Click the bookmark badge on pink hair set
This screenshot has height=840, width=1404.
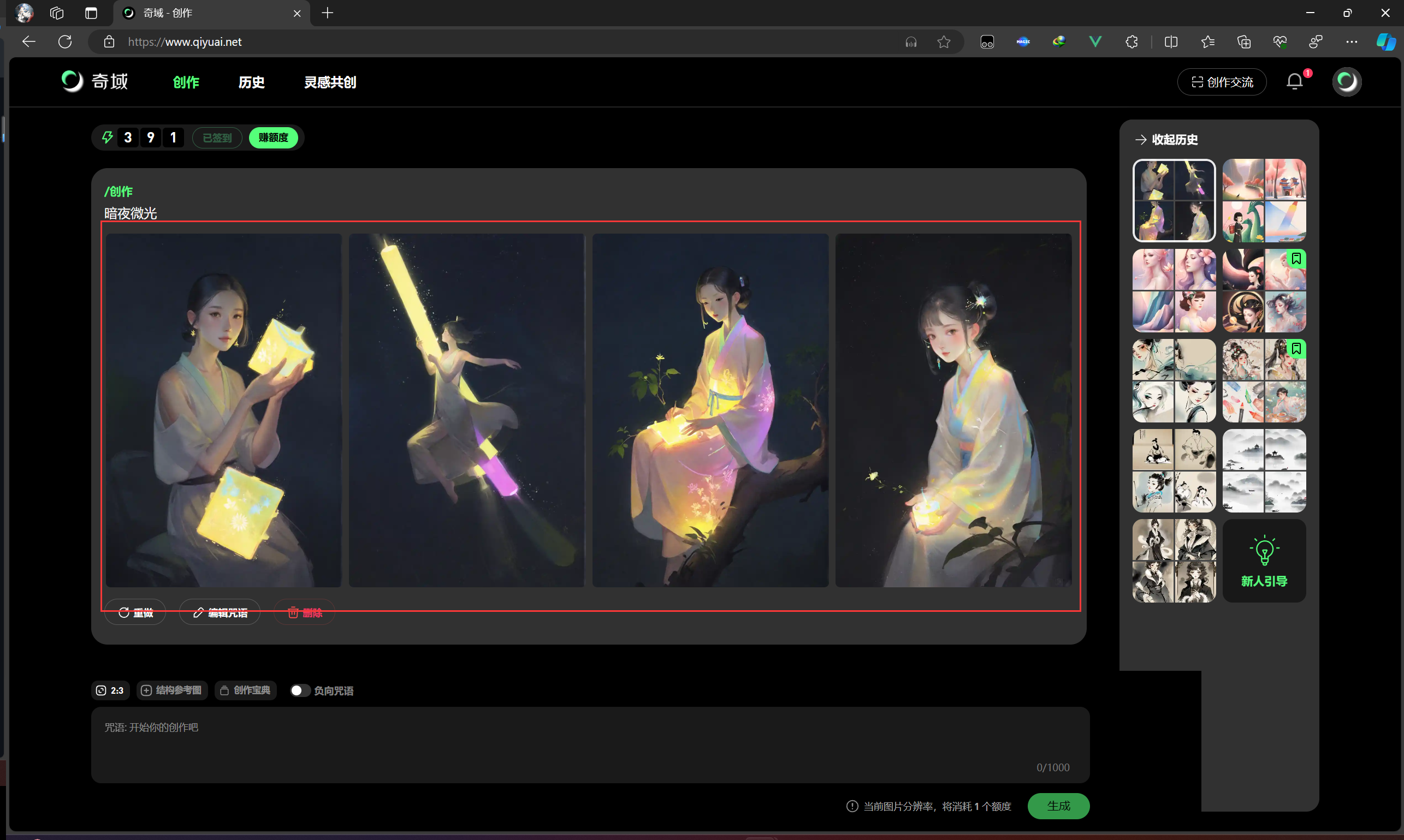click(1296, 259)
